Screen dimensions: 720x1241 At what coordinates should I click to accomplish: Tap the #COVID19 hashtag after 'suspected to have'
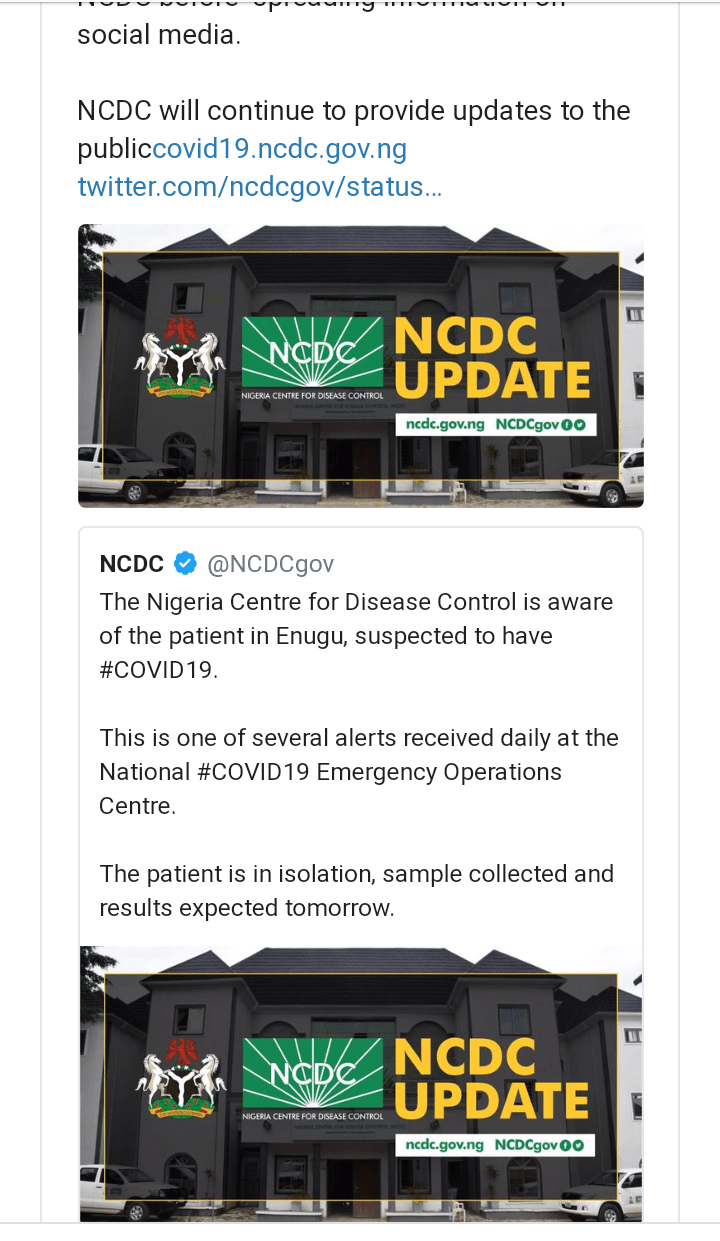pyautogui.click(x=157, y=670)
